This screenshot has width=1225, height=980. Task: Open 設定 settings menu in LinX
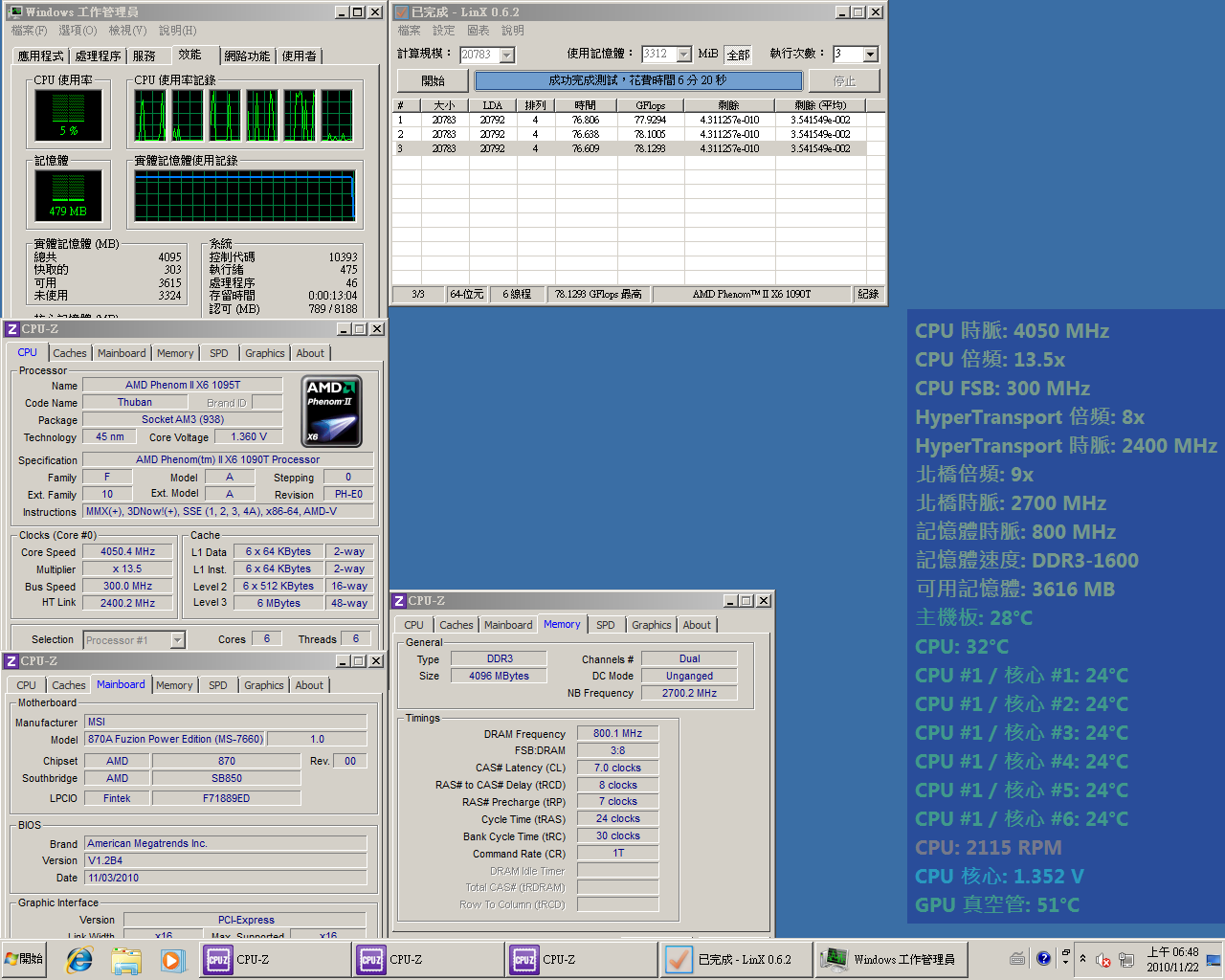(443, 31)
